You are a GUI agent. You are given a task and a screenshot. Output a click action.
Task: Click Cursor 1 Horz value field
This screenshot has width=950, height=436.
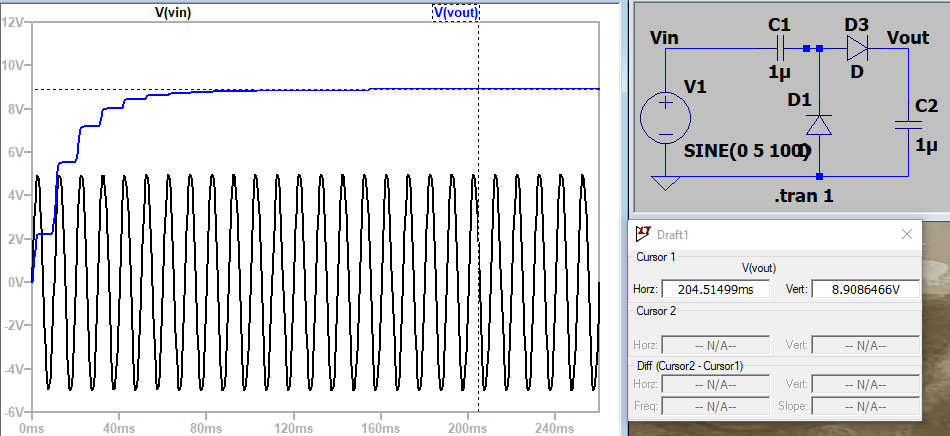(714, 289)
